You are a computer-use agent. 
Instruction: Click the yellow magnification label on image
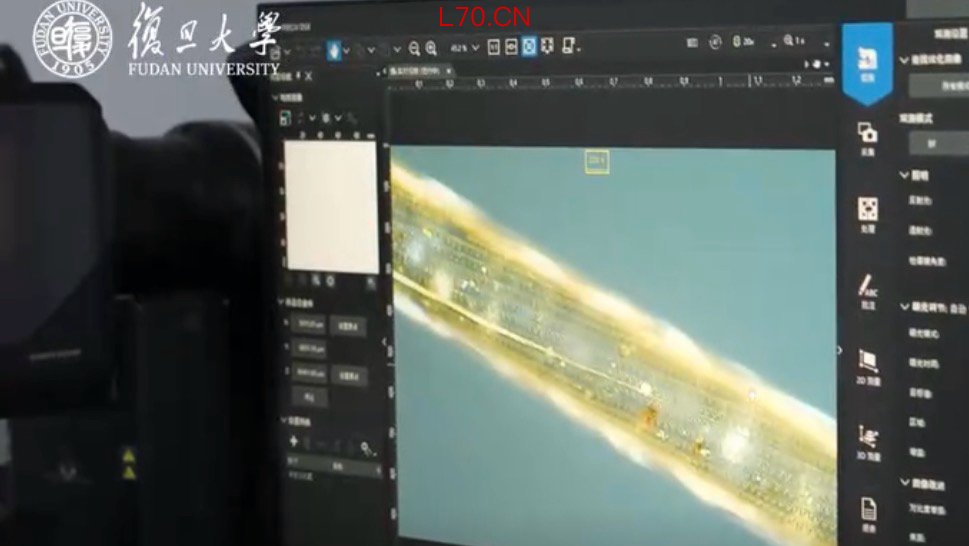tap(597, 161)
